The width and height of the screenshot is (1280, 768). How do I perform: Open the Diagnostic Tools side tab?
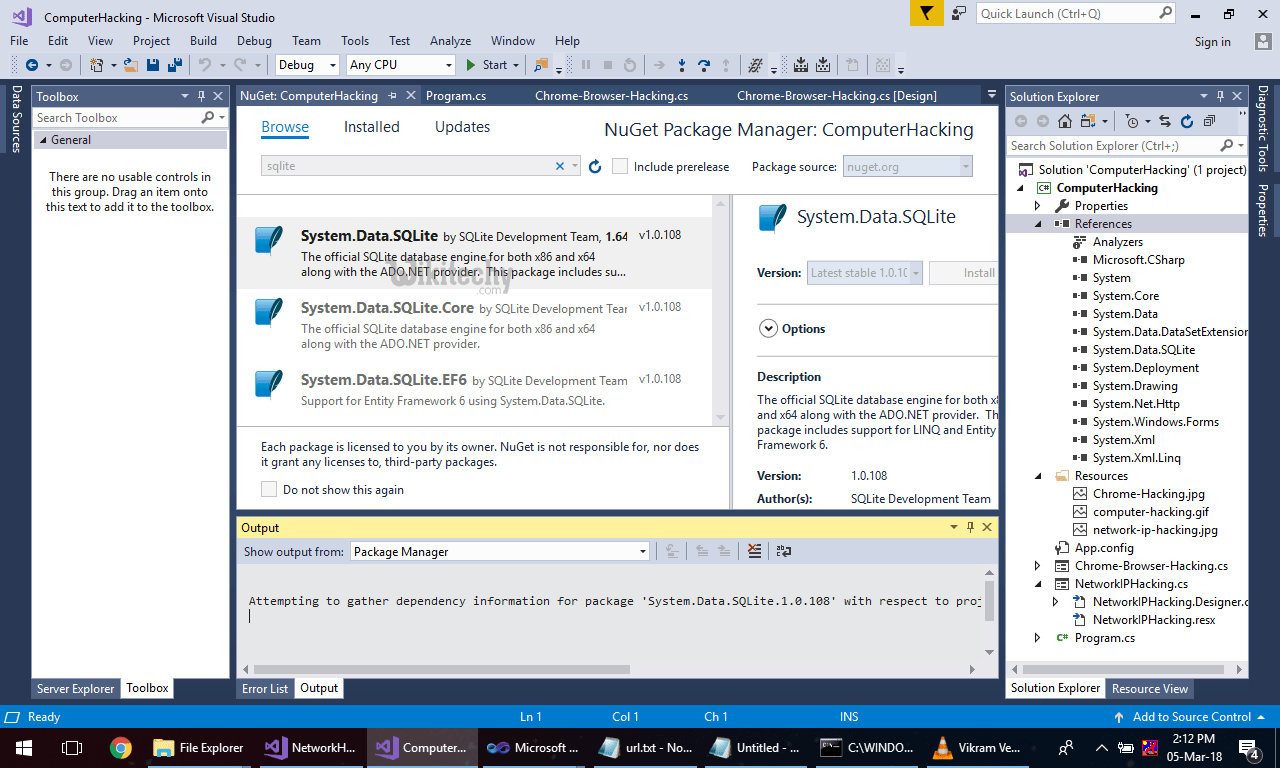pos(1263,129)
